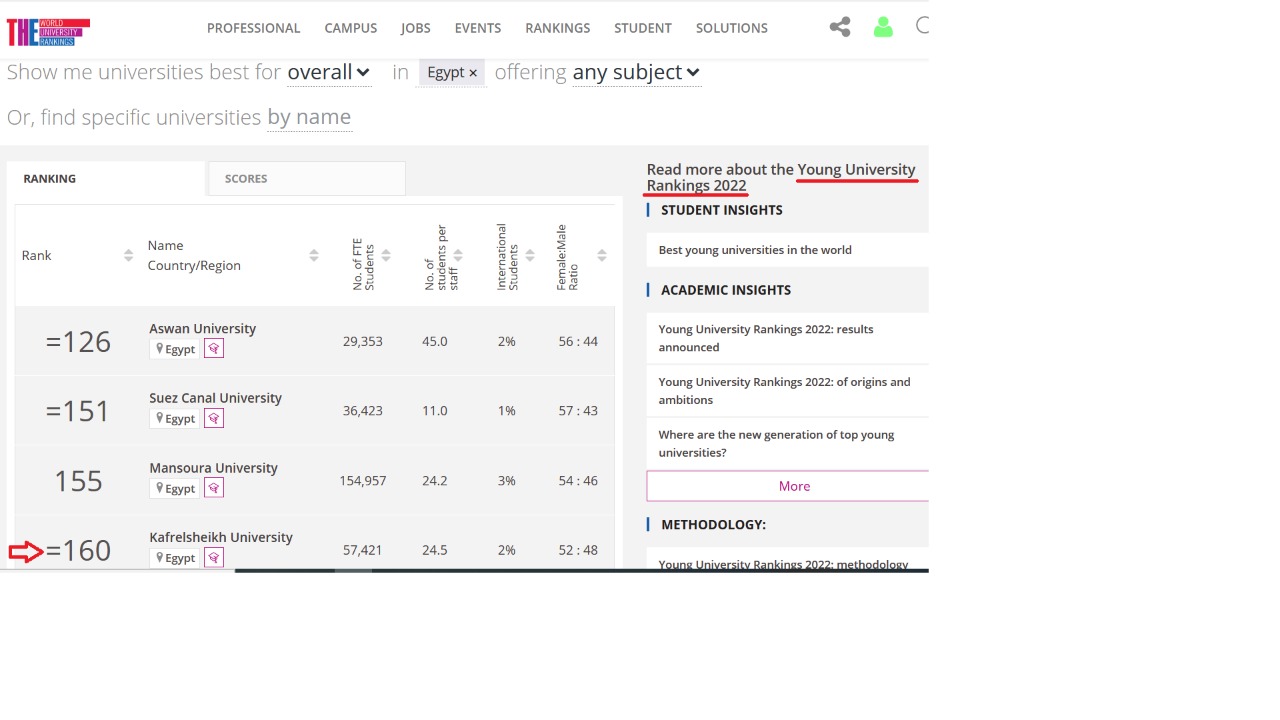Viewport: 1280px width, 720px height.
Task: Open Aswan University link
Action: click(202, 328)
